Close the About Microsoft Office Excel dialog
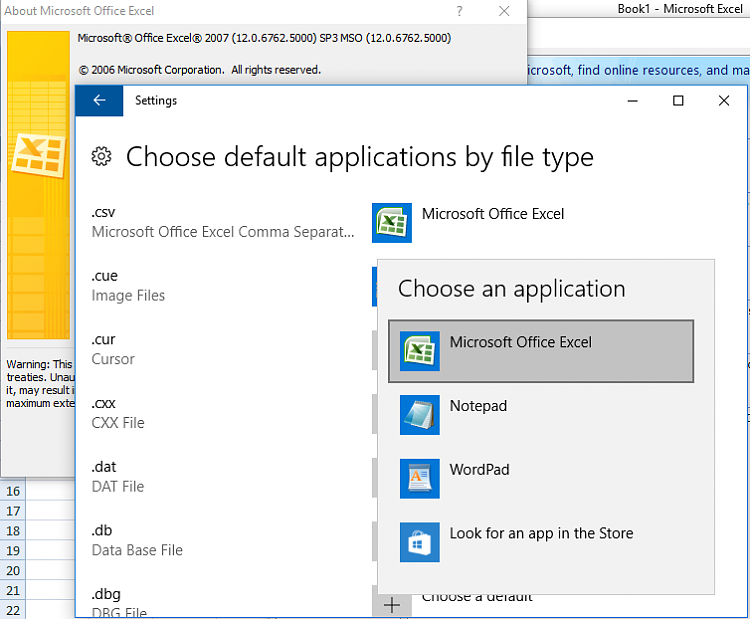Viewport: 750px width, 619px height. (x=504, y=11)
